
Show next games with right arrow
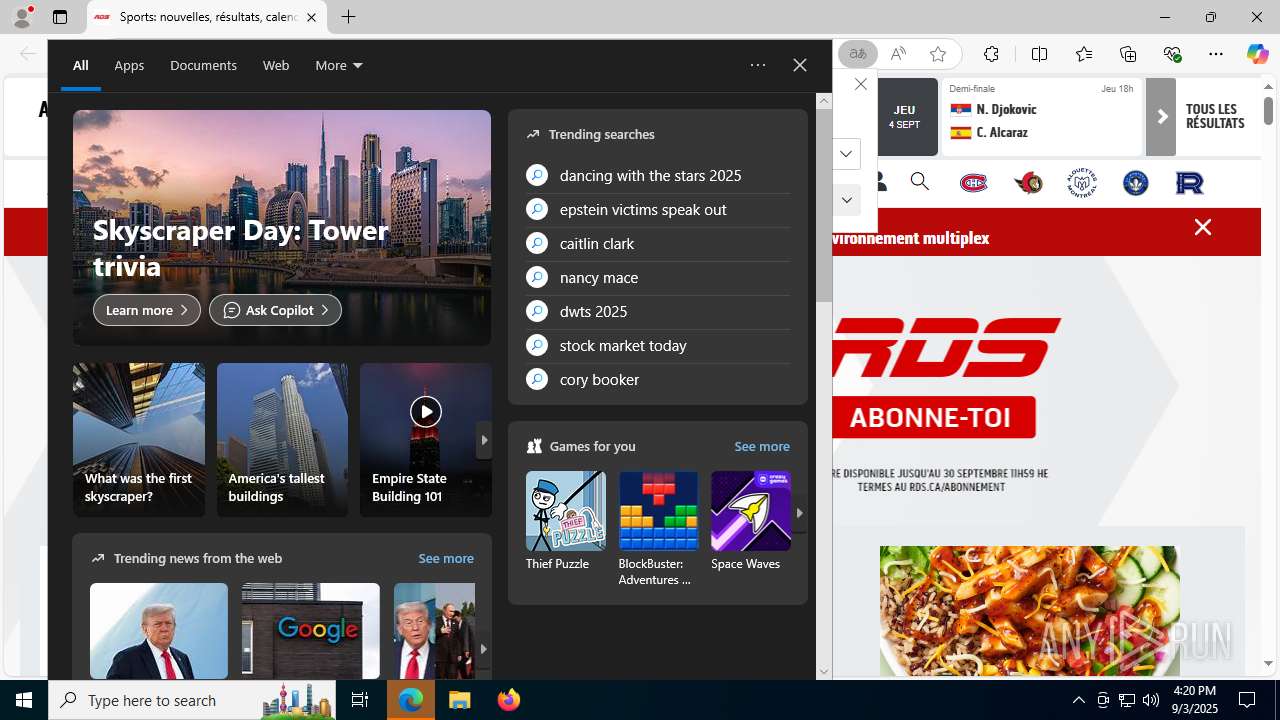pyautogui.click(x=799, y=513)
